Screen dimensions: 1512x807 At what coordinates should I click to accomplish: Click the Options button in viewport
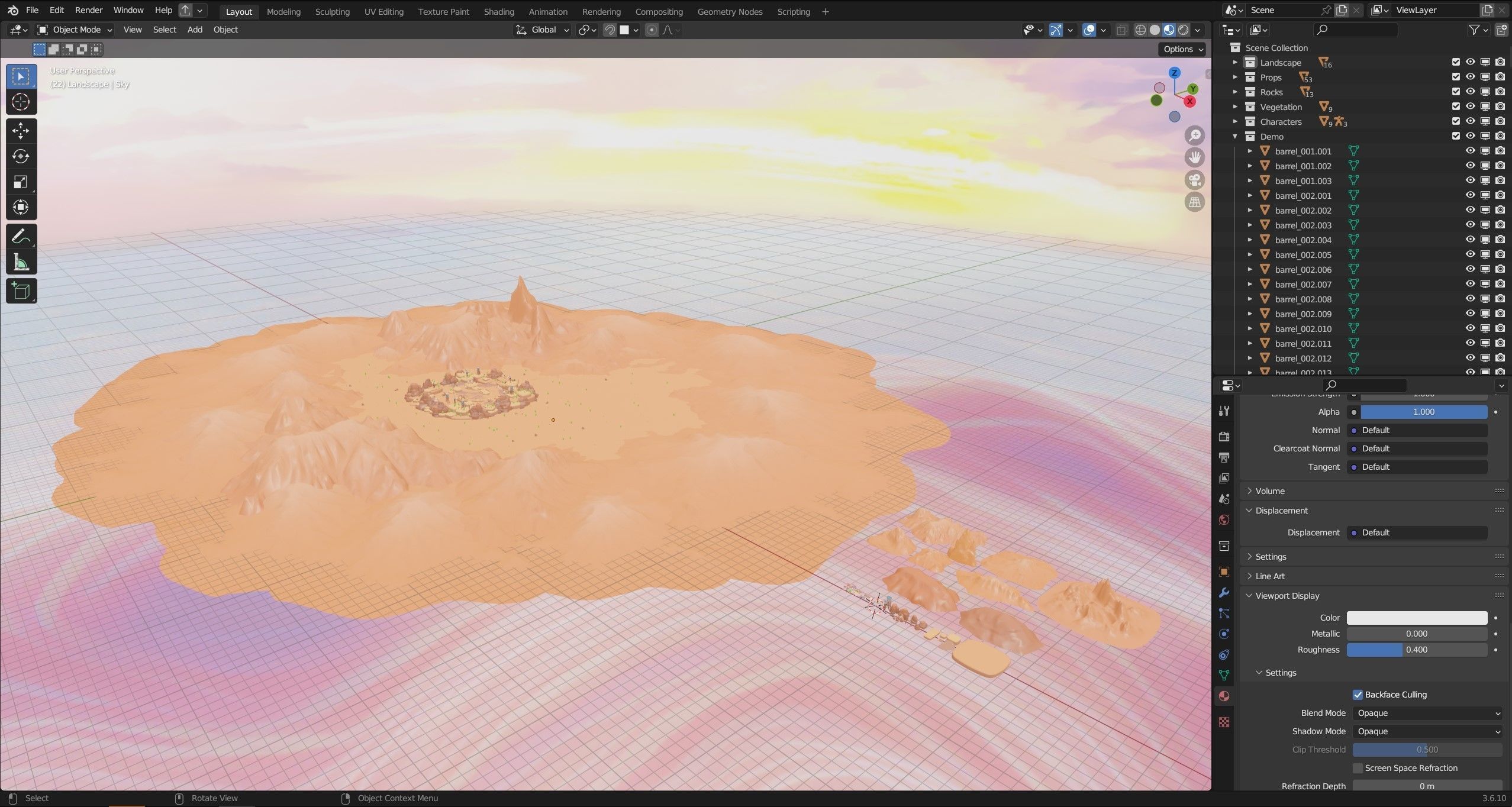point(1181,49)
